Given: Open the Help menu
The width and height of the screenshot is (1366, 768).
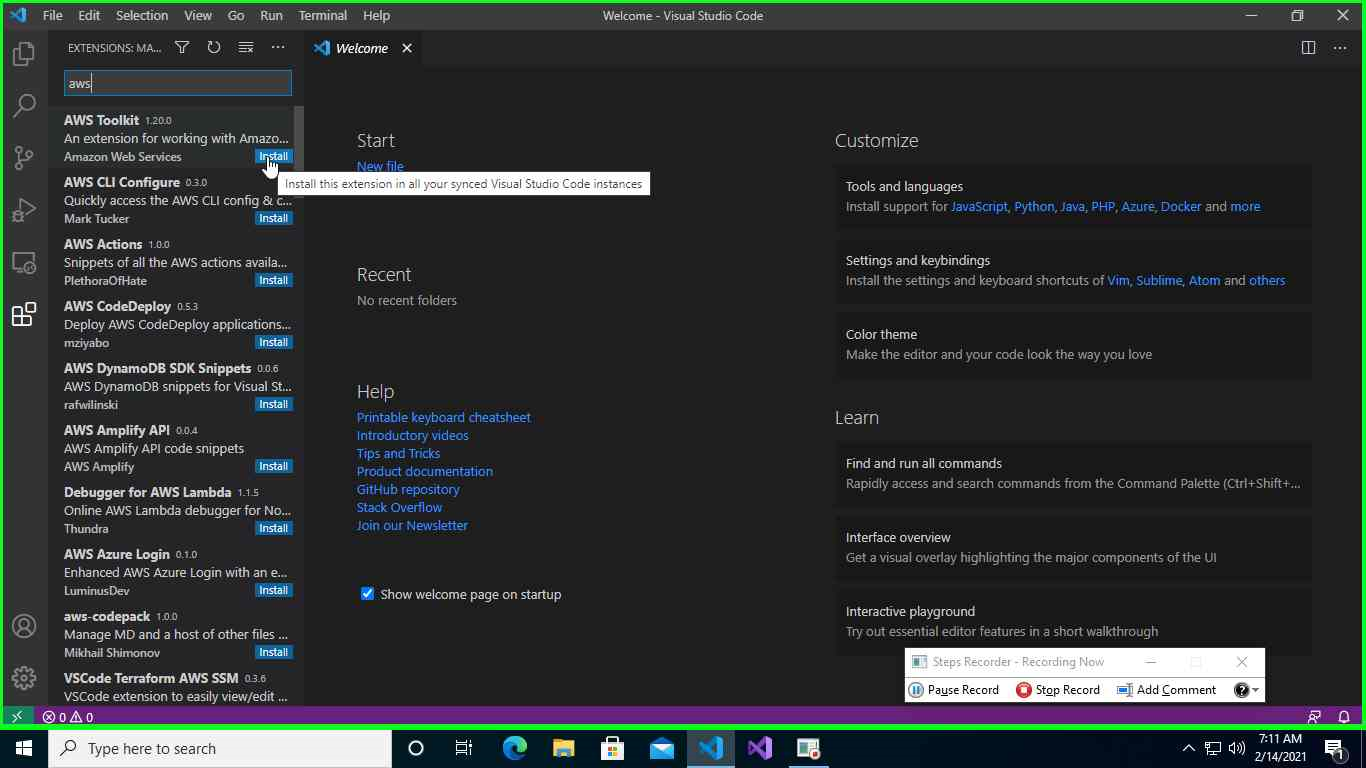Looking at the screenshot, I should [x=377, y=16].
